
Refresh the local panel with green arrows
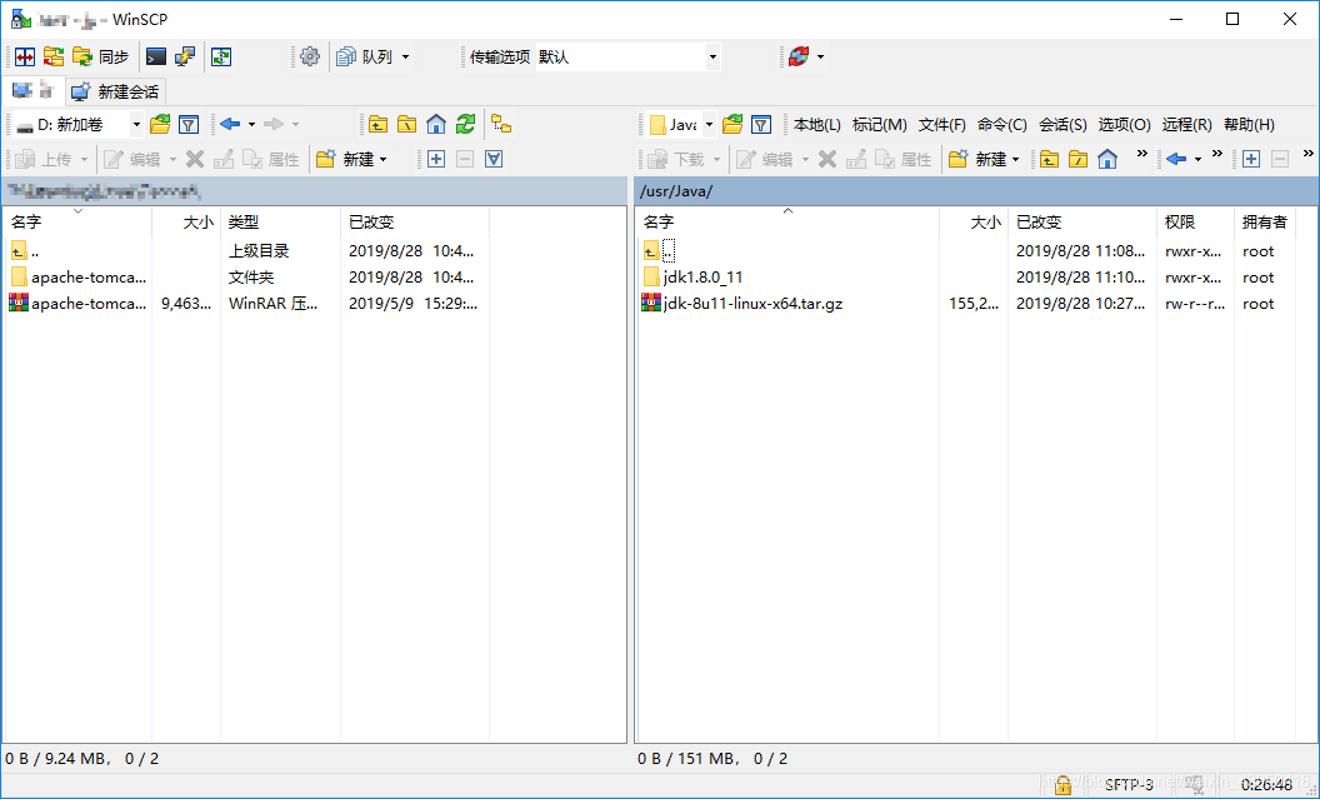pos(465,125)
